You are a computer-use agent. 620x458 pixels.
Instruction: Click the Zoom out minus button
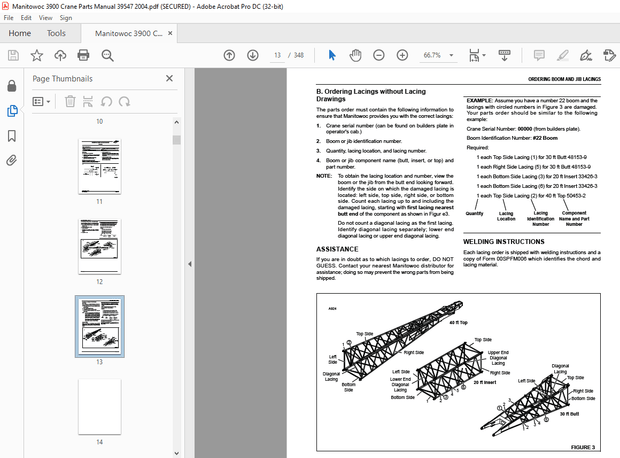pos(381,55)
